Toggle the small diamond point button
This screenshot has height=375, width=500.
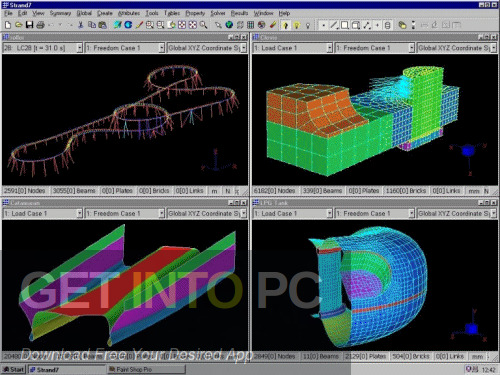[x=377, y=25]
